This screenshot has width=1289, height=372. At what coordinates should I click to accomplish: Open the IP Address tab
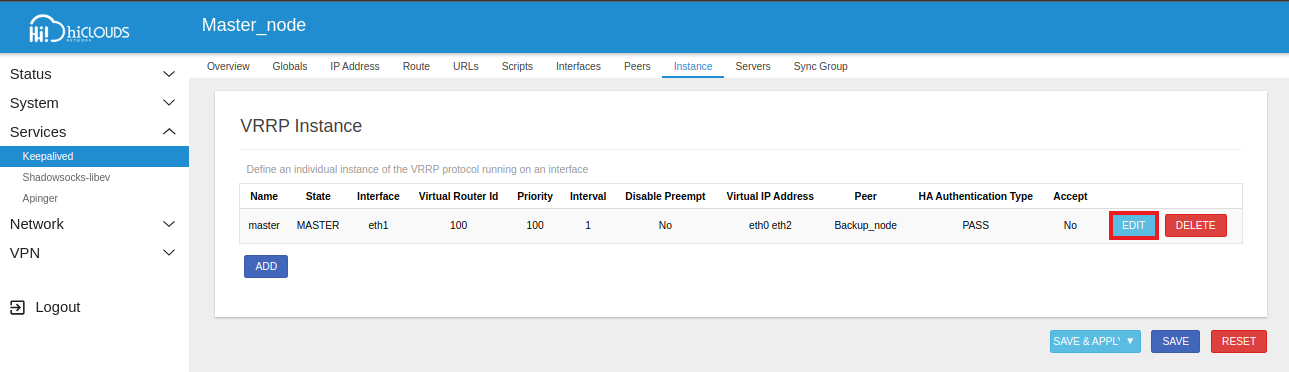[355, 66]
